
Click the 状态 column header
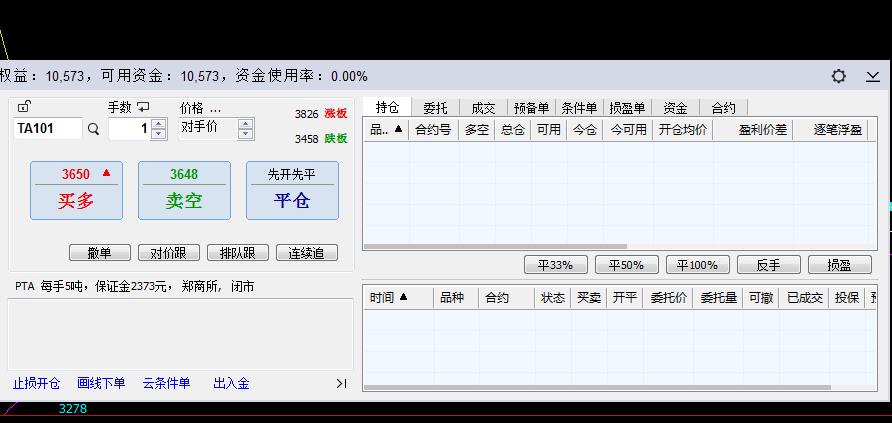pos(553,298)
